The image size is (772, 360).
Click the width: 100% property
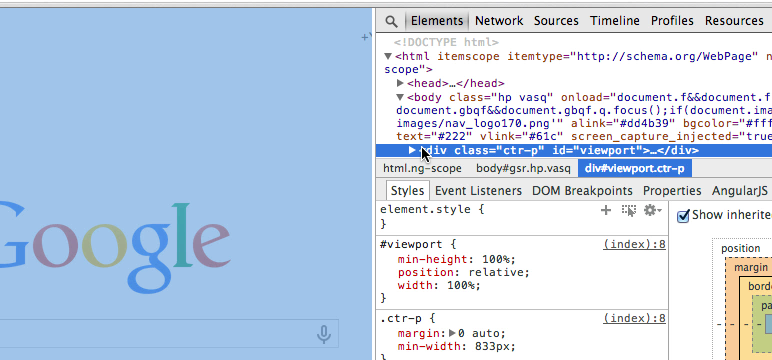click(x=439, y=285)
